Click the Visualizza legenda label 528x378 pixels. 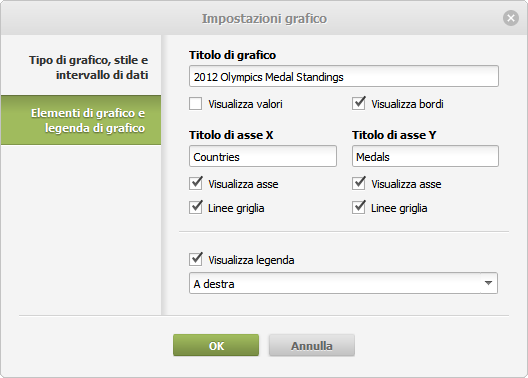[x=251, y=260]
